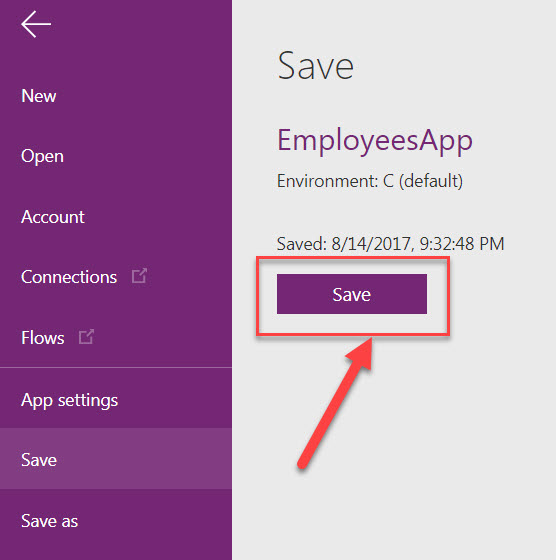This screenshot has width=556, height=560.
Task: Choose the Open menu entry
Action: [42, 156]
